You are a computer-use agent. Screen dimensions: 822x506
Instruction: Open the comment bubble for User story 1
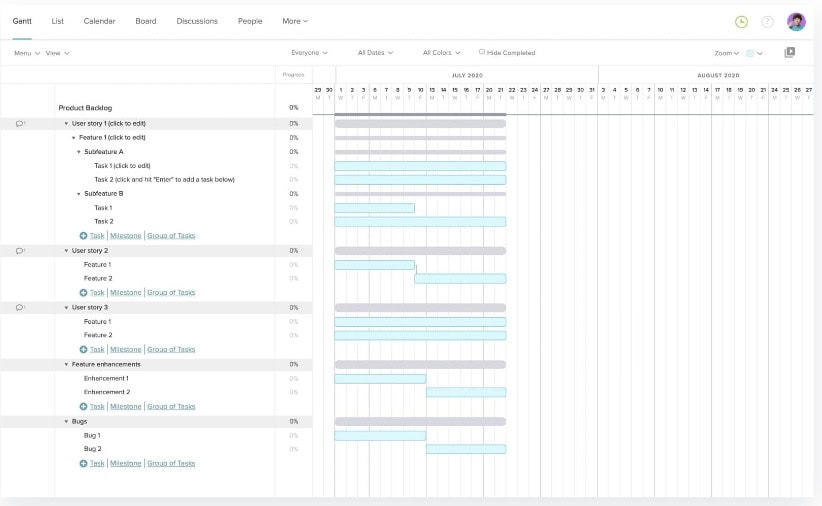(20, 123)
